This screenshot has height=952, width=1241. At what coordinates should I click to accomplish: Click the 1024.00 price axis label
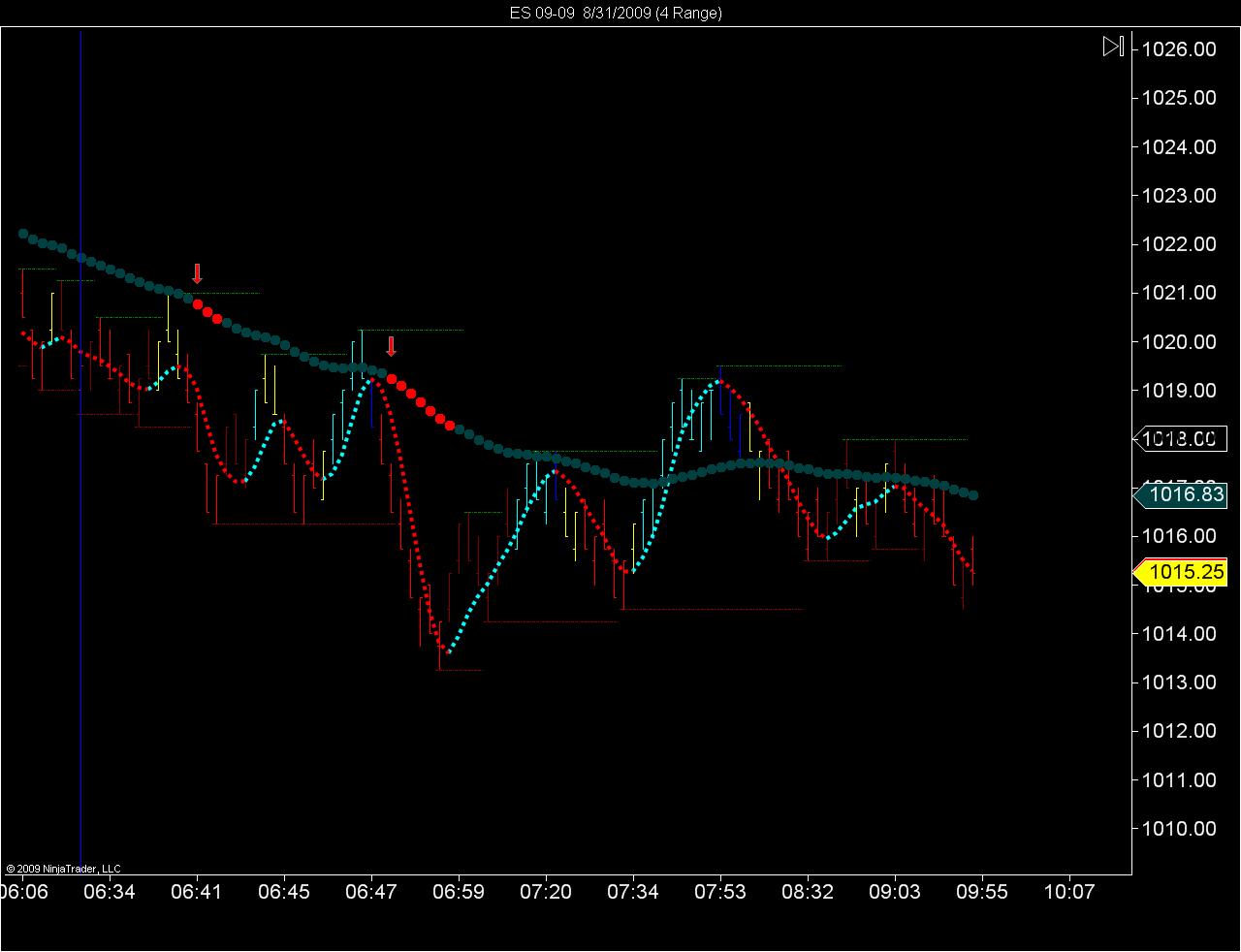1179,147
